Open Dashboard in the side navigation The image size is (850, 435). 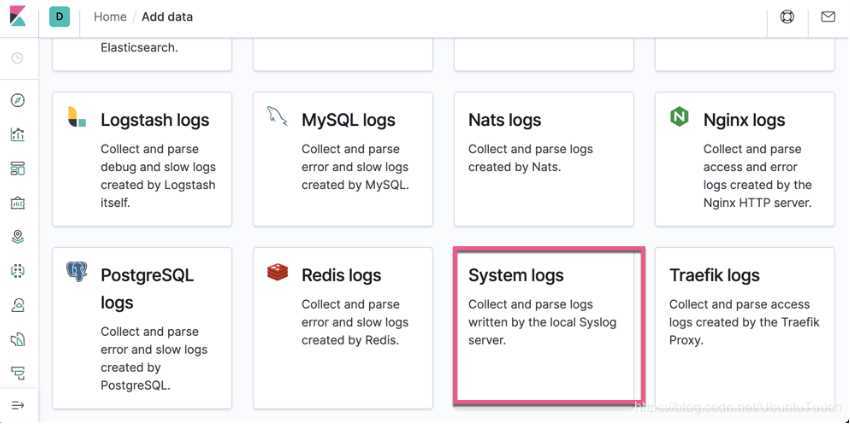(18, 168)
